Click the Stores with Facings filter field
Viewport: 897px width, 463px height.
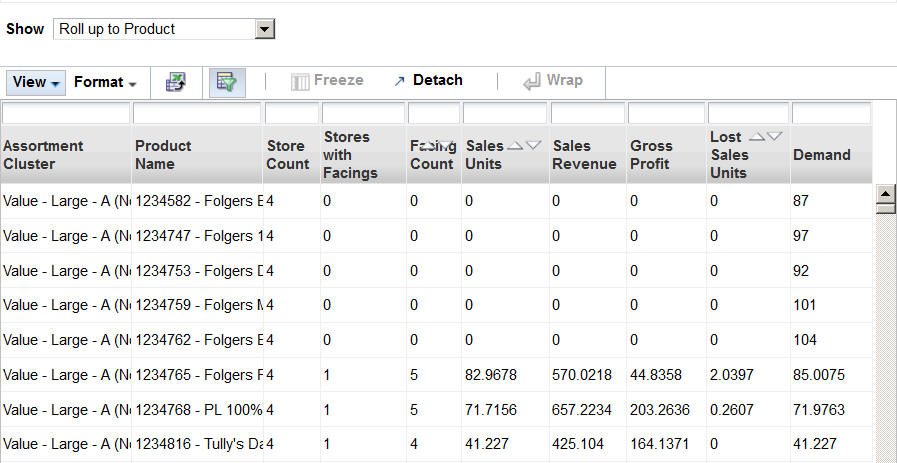point(363,113)
